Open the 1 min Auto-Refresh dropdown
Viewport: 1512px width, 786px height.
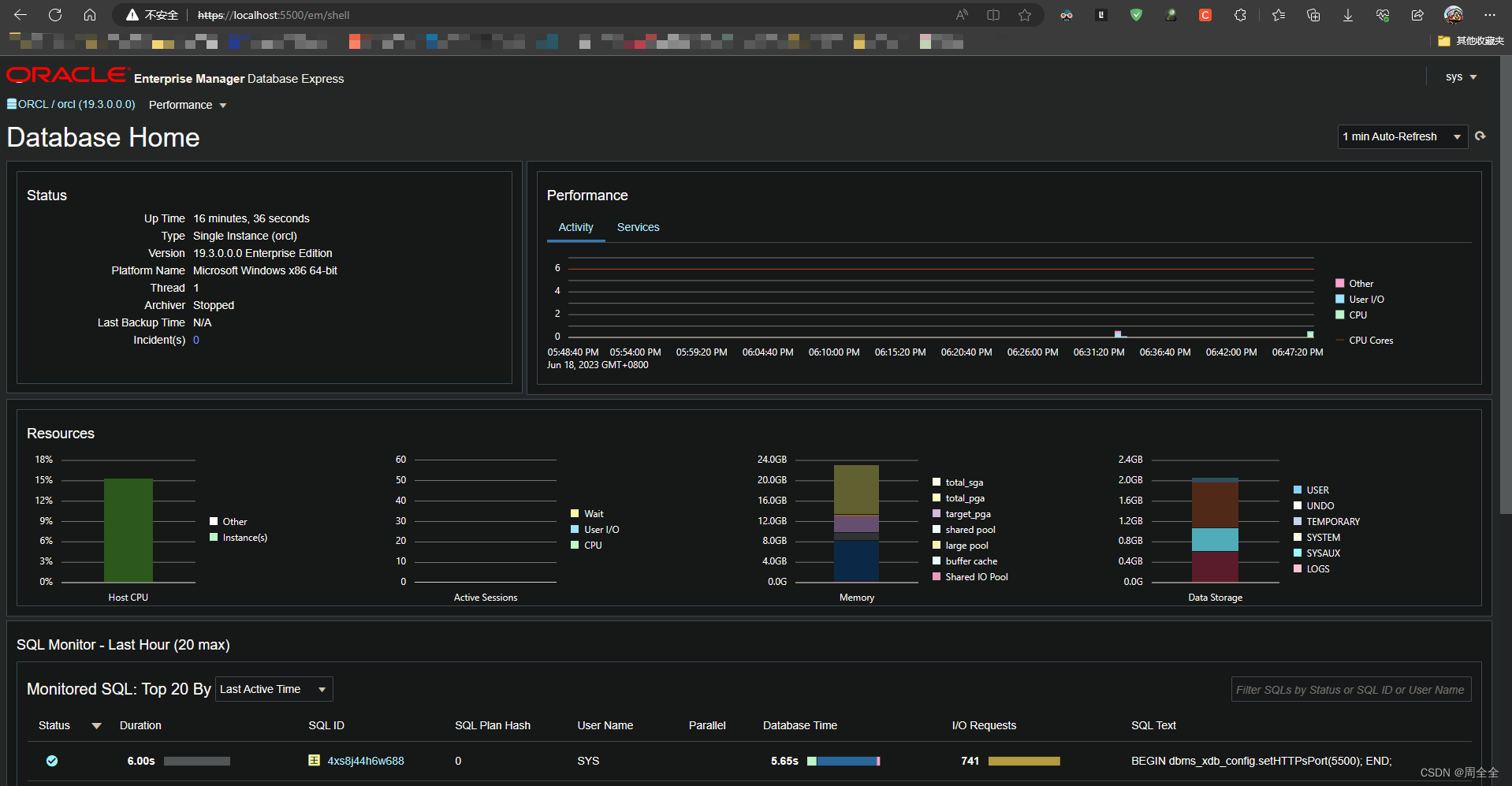tap(1402, 136)
